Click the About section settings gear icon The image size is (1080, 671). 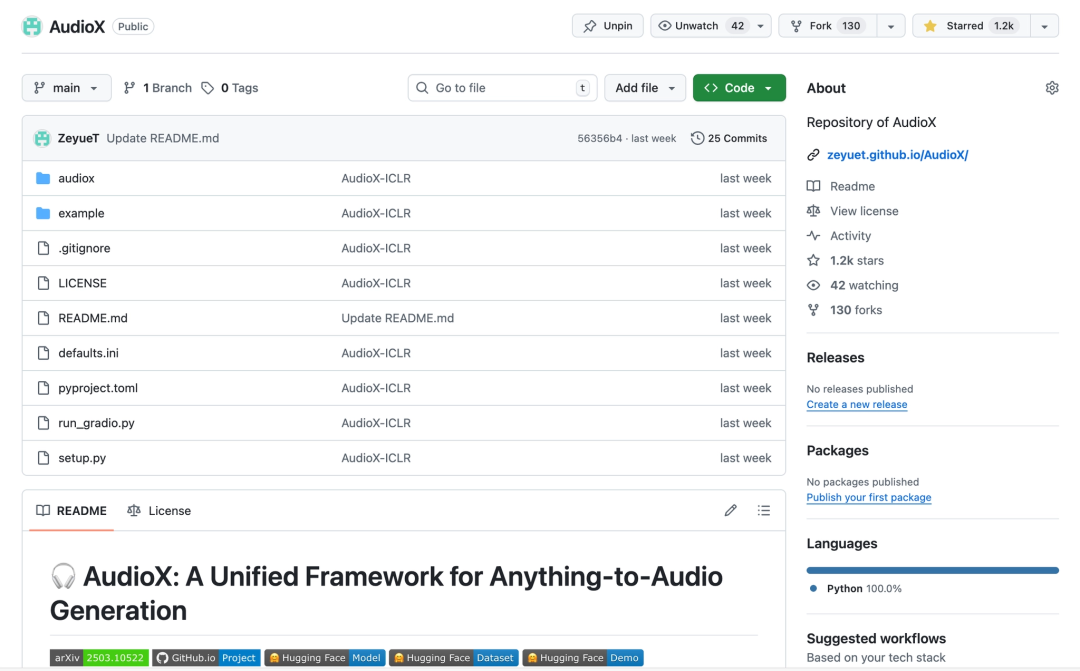[1051, 88]
